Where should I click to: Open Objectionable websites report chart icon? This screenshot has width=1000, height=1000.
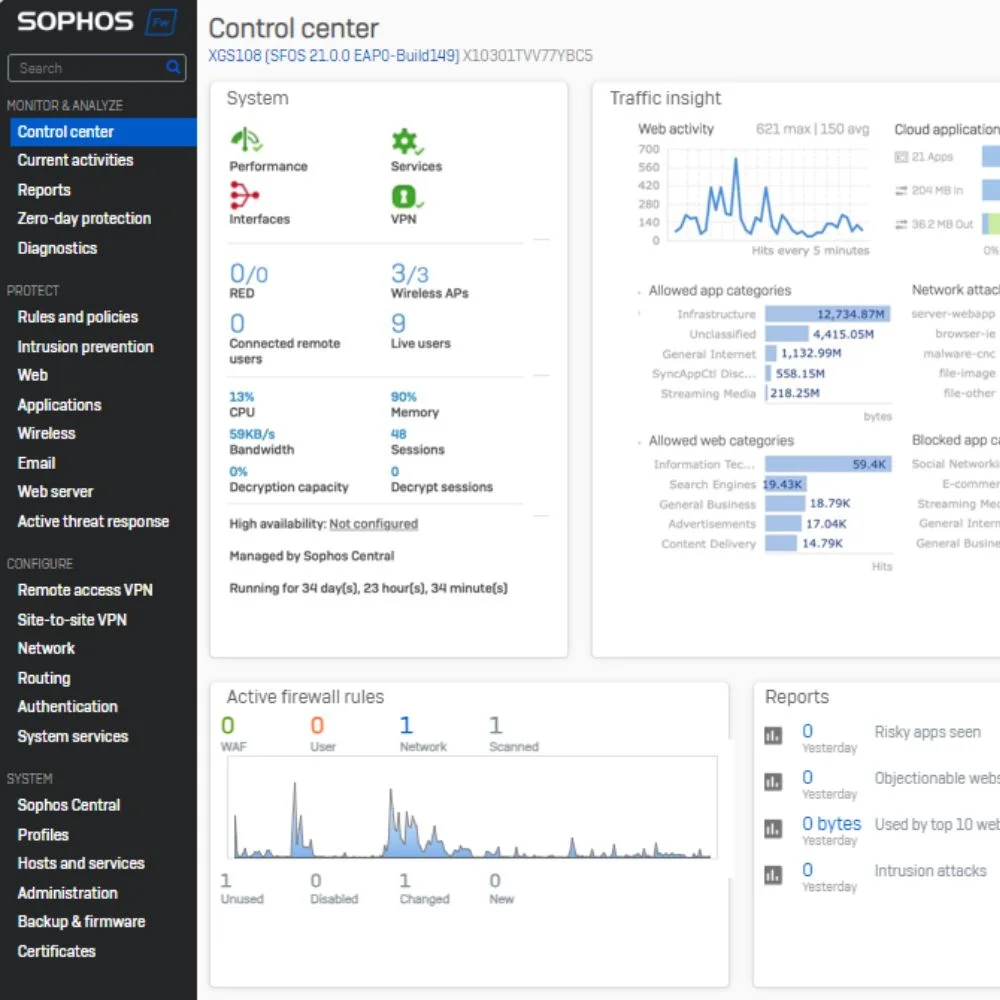773,782
